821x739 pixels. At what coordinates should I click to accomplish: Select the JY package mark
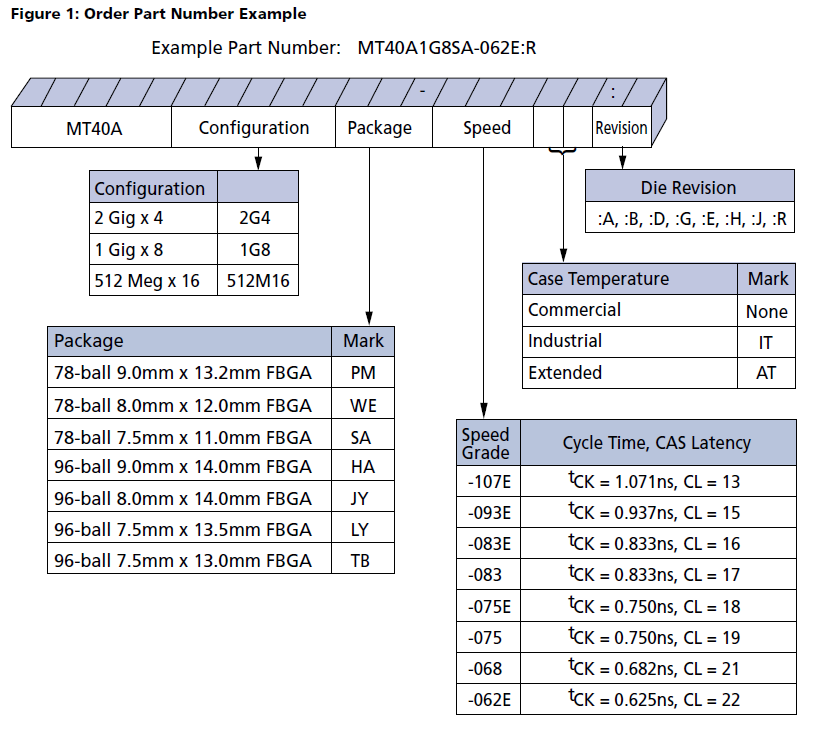coord(363,497)
